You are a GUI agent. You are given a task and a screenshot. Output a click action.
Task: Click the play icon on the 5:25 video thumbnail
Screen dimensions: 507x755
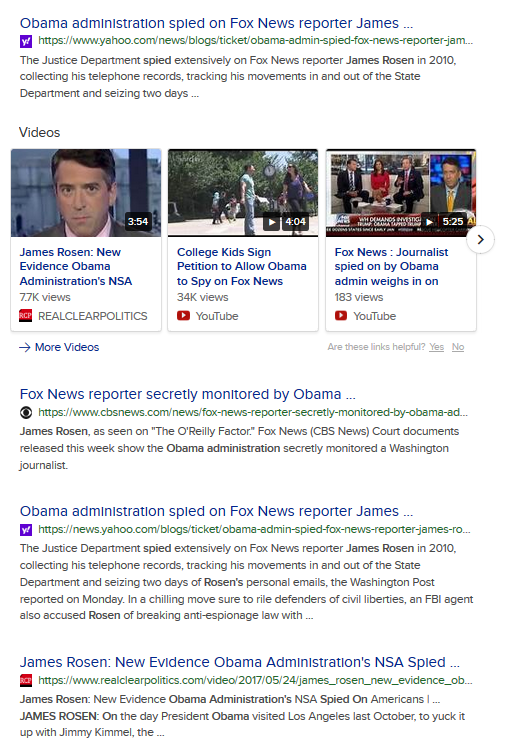tap(429, 222)
